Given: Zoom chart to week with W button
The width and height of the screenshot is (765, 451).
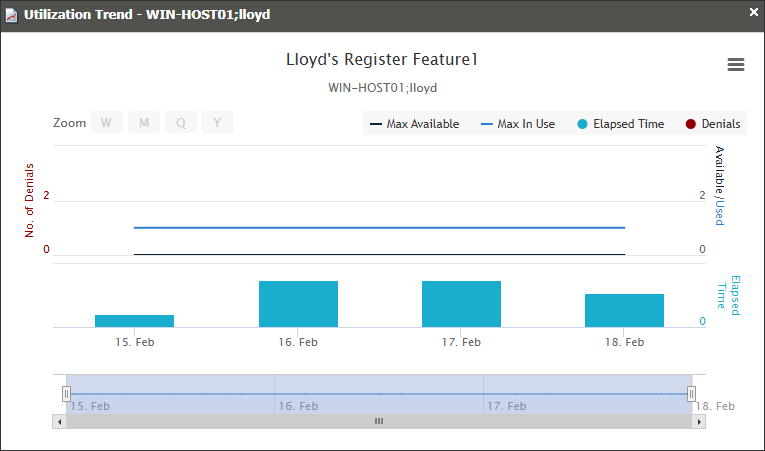Looking at the screenshot, I should [x=106, y=123].
